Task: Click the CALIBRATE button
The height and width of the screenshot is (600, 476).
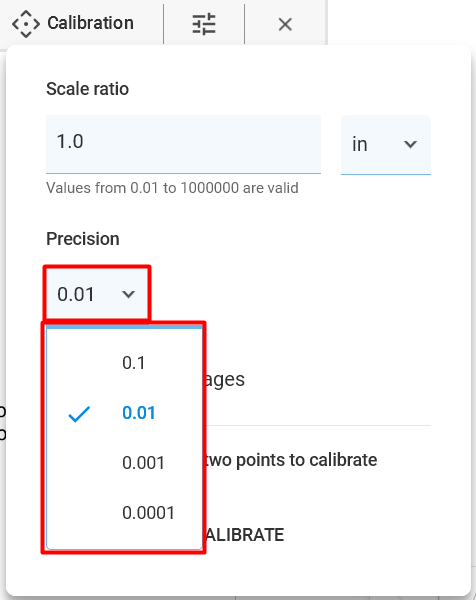Action: [x=245, y=535]
